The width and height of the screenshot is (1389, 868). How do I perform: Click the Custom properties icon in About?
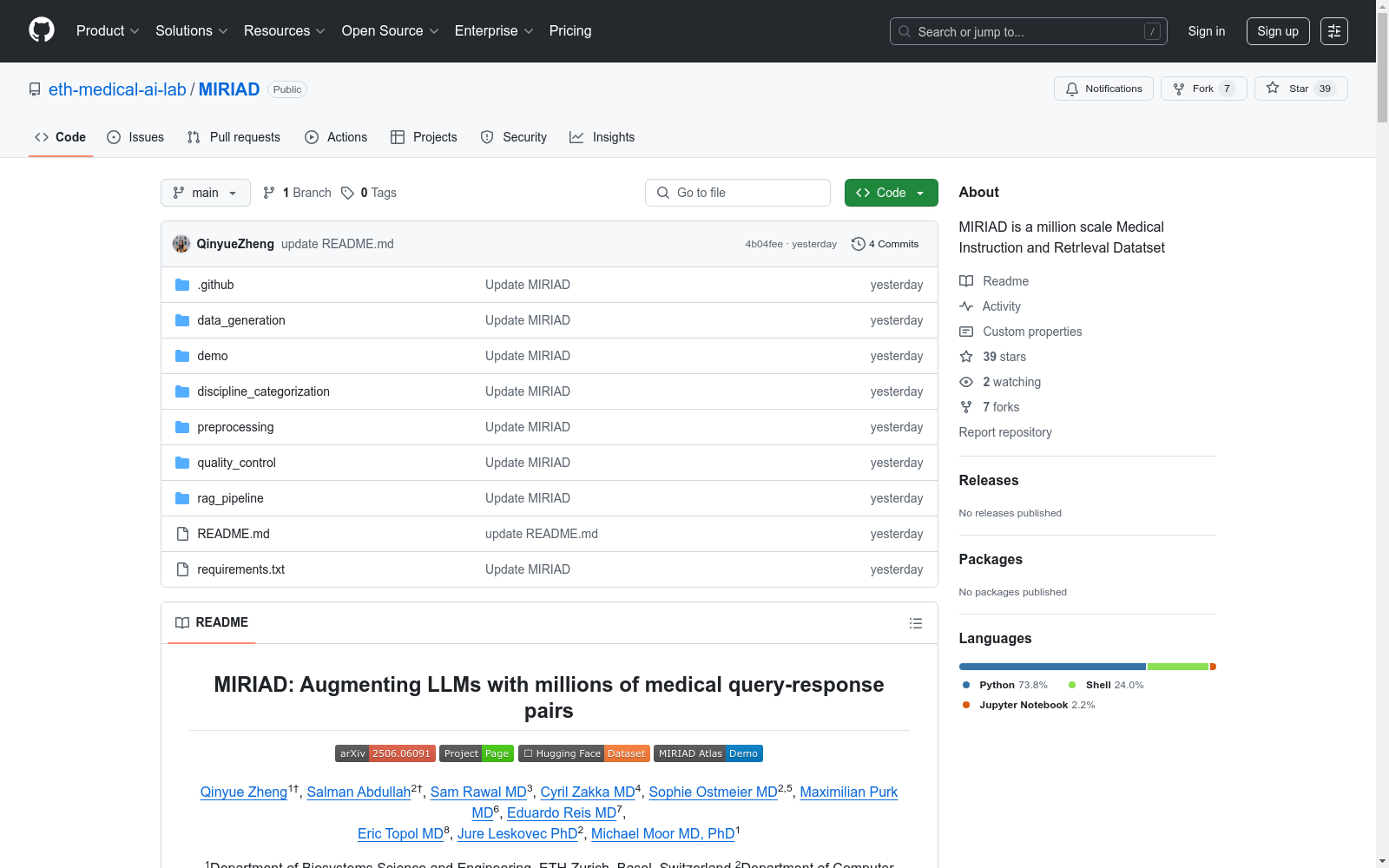click(966, 332)
